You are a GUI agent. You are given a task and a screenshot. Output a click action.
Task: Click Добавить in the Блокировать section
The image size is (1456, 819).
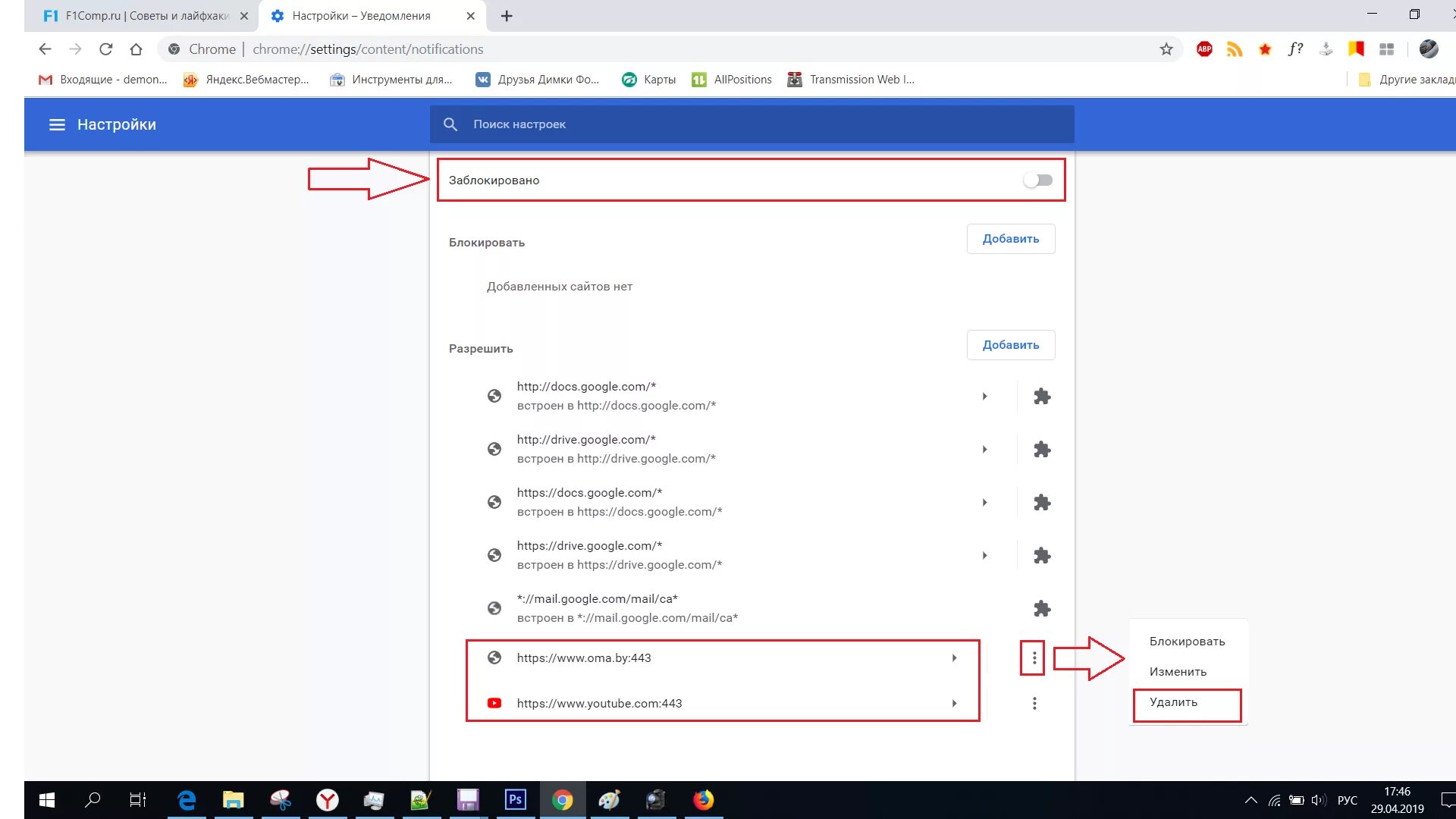[x=1010, y=239]
